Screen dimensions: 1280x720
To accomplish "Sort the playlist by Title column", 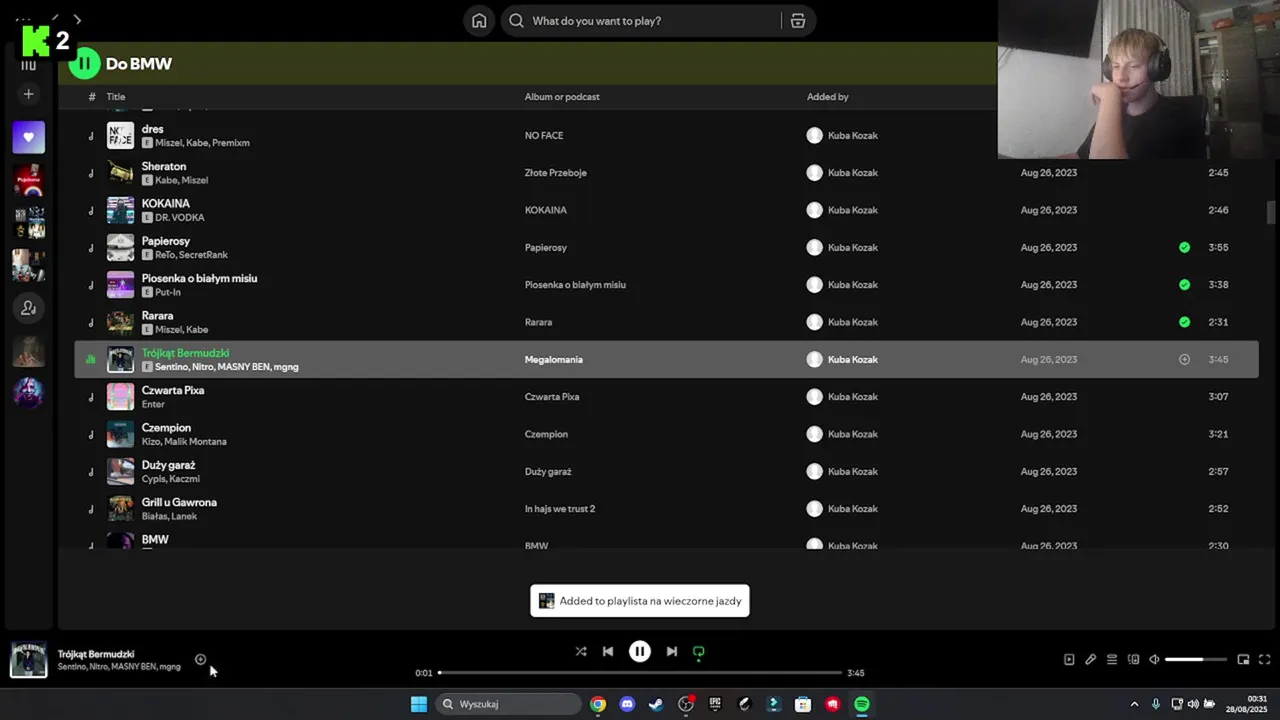I will pyautogui.click(x=116, y=97).
